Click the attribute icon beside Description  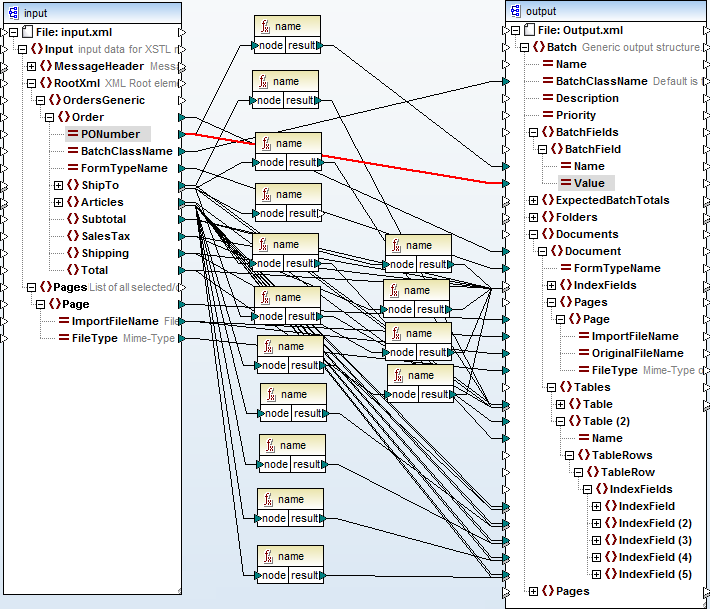pos(548,98)
